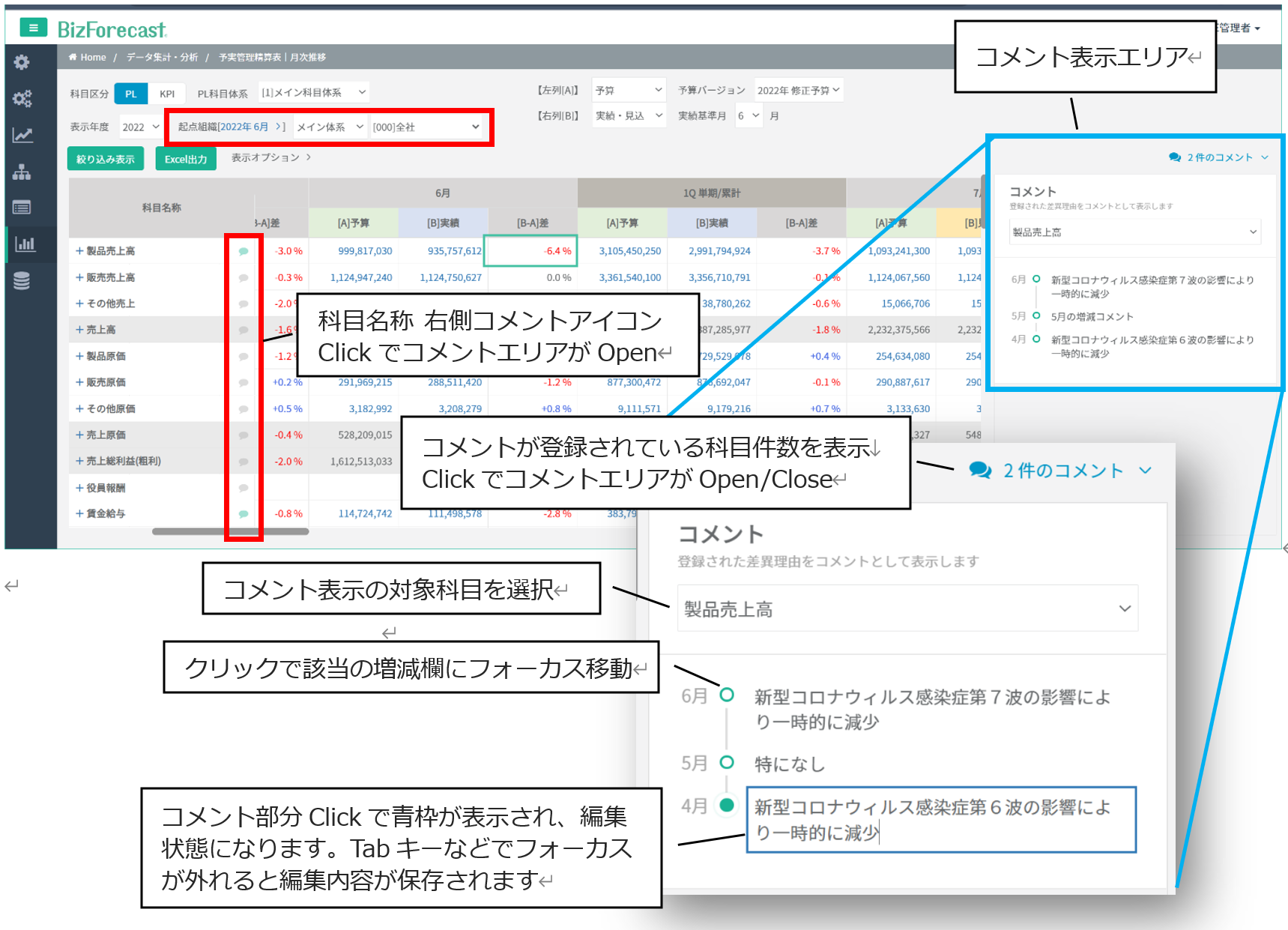The image size is (1288, 930).
Task: Click the Excel出力 button
Action: 186,159
